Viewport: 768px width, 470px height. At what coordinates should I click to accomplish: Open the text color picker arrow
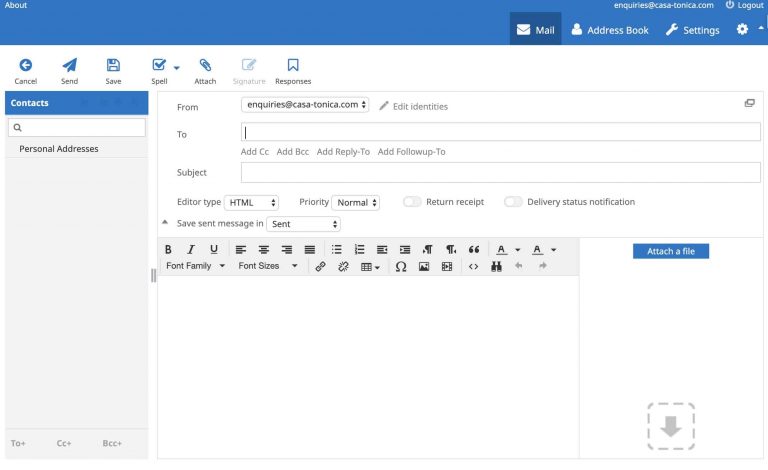click(518, 250)
